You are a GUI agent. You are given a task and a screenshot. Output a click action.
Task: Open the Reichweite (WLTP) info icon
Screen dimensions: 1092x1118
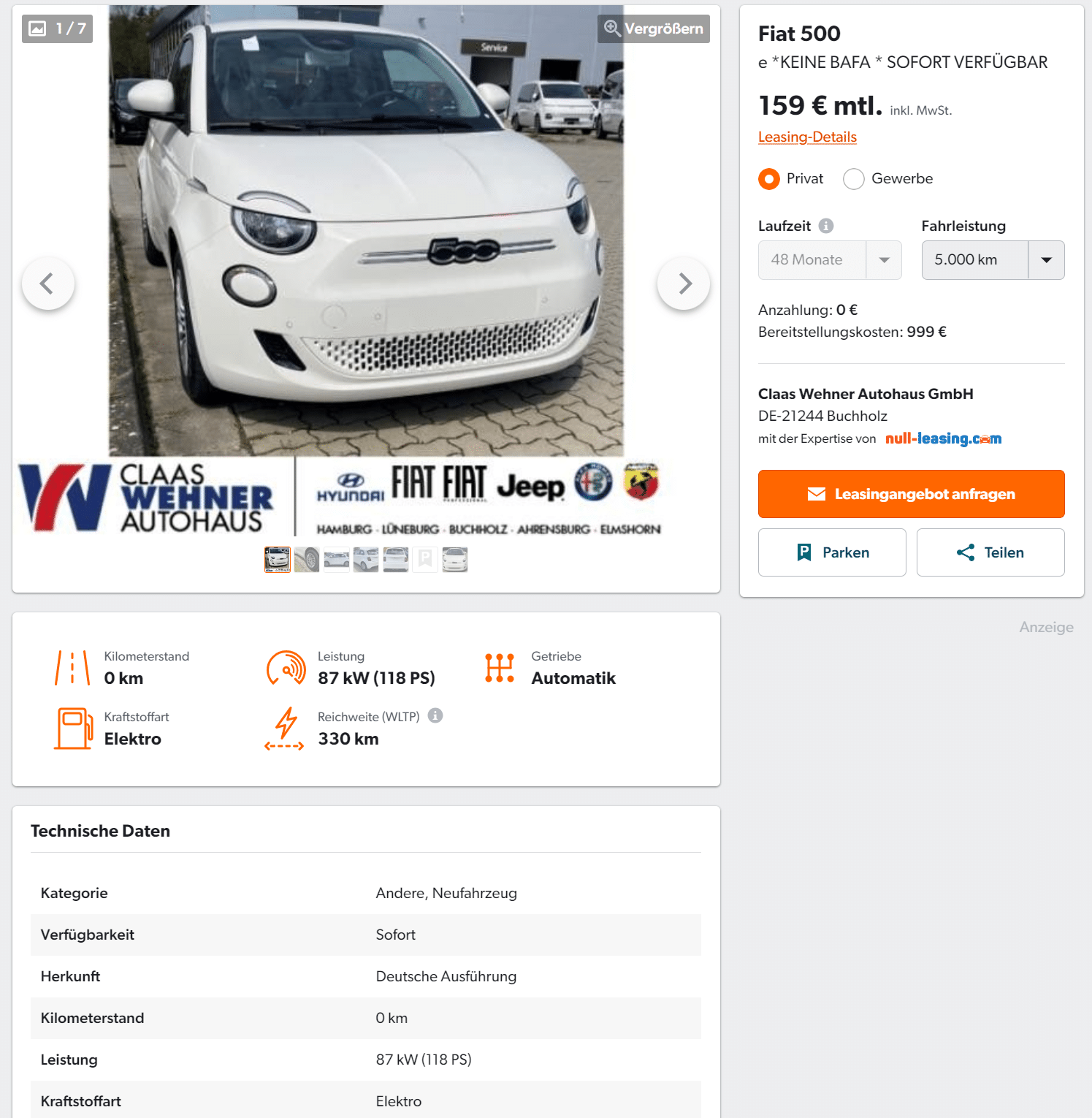[435, 716]
